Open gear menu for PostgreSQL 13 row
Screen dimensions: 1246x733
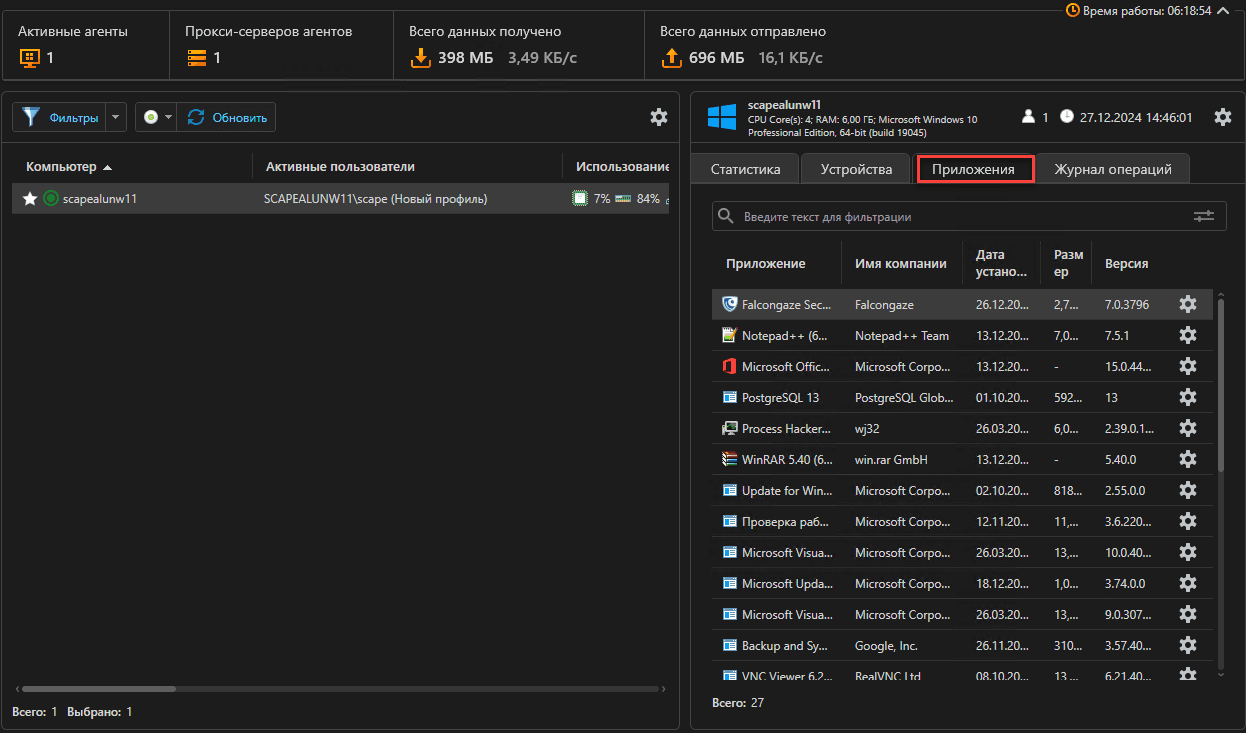[1188, 397]
